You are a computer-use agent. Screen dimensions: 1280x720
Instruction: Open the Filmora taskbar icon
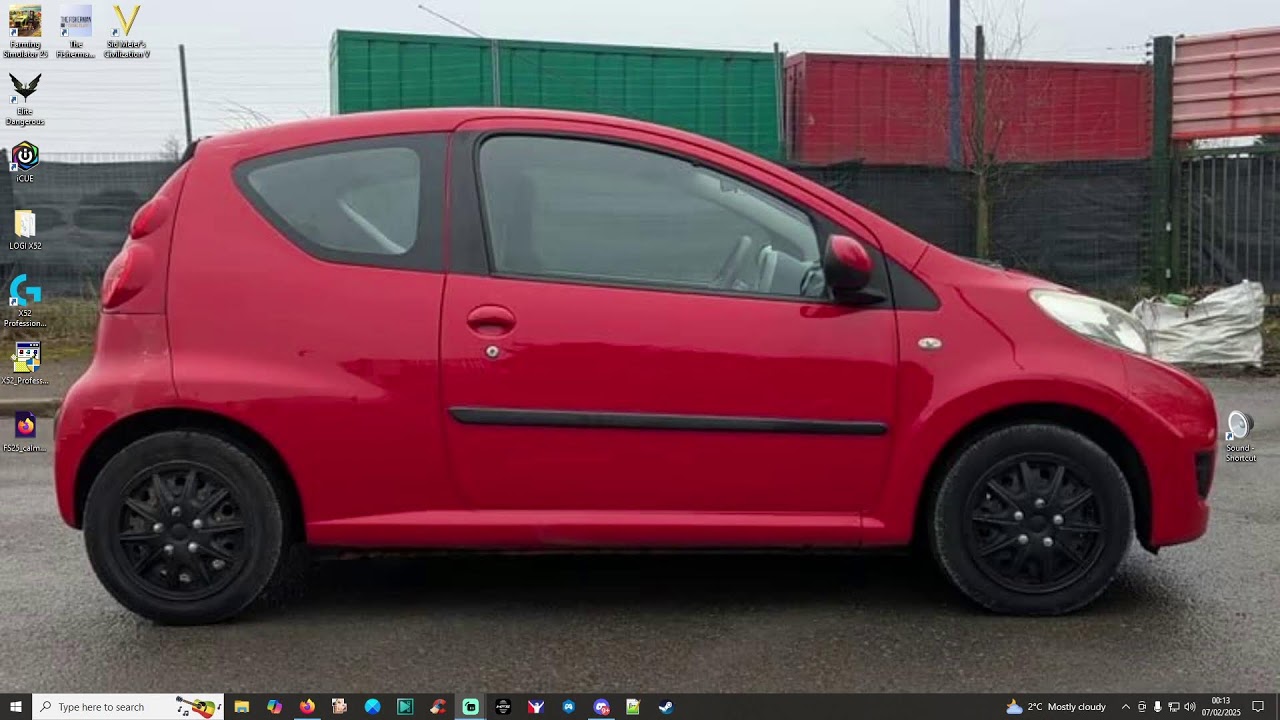pos(405,707)
